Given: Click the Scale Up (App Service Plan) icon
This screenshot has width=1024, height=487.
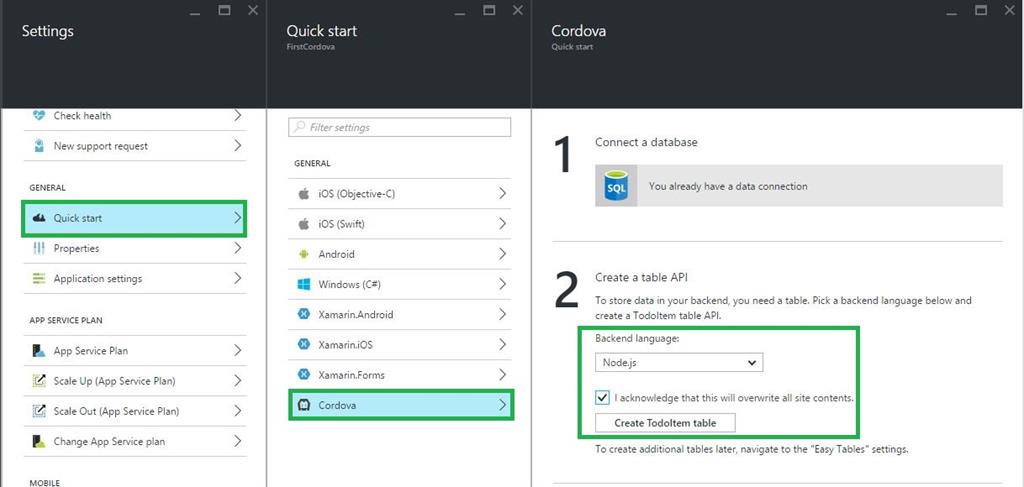Looking at the screenshot, I should [39, 381].
